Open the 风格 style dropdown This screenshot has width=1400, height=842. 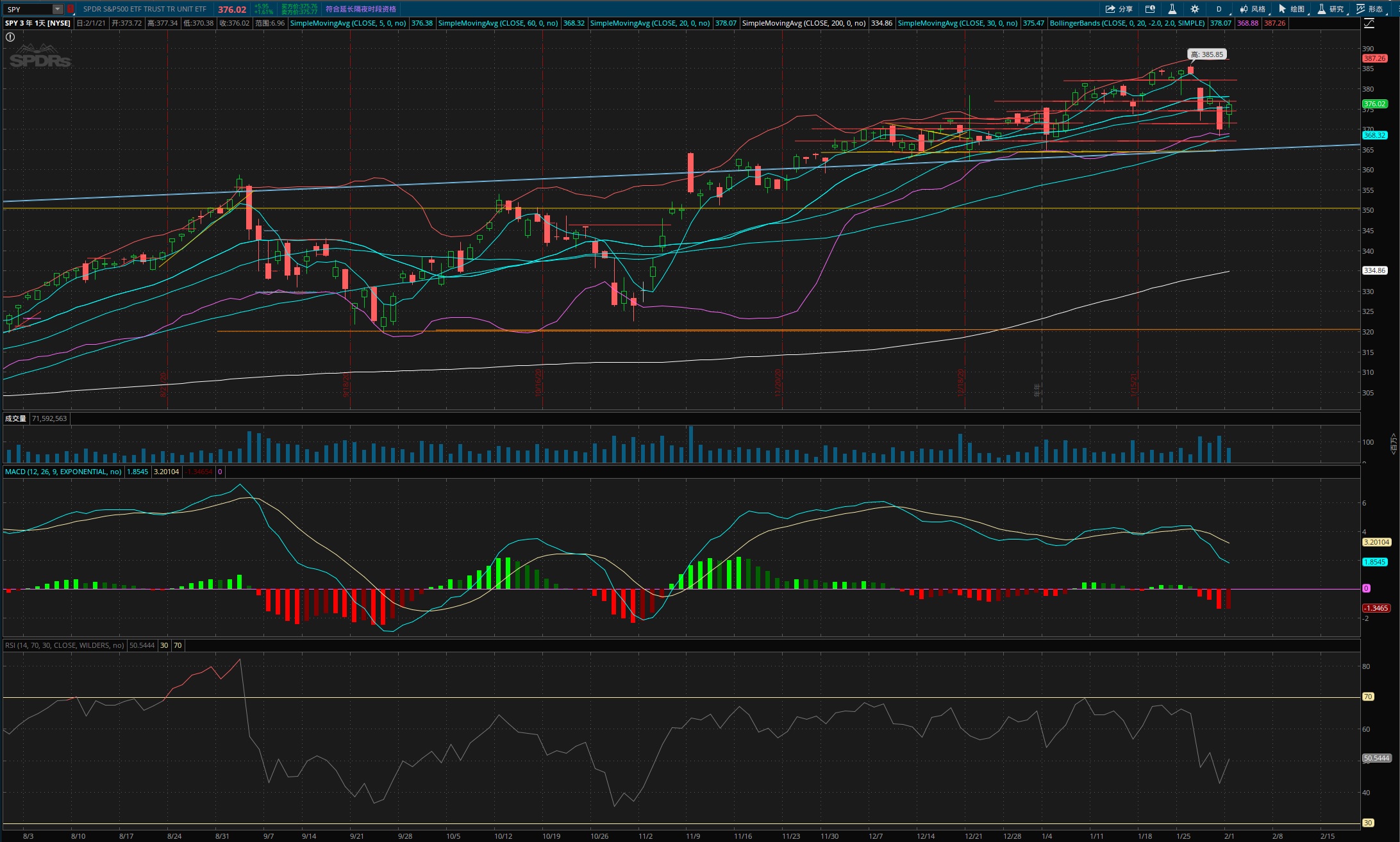[x=1253, y=9]
